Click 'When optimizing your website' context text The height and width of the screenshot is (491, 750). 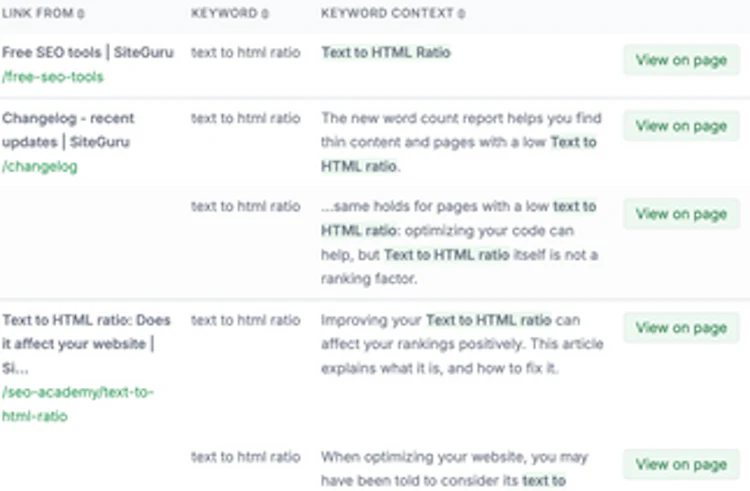454,469
